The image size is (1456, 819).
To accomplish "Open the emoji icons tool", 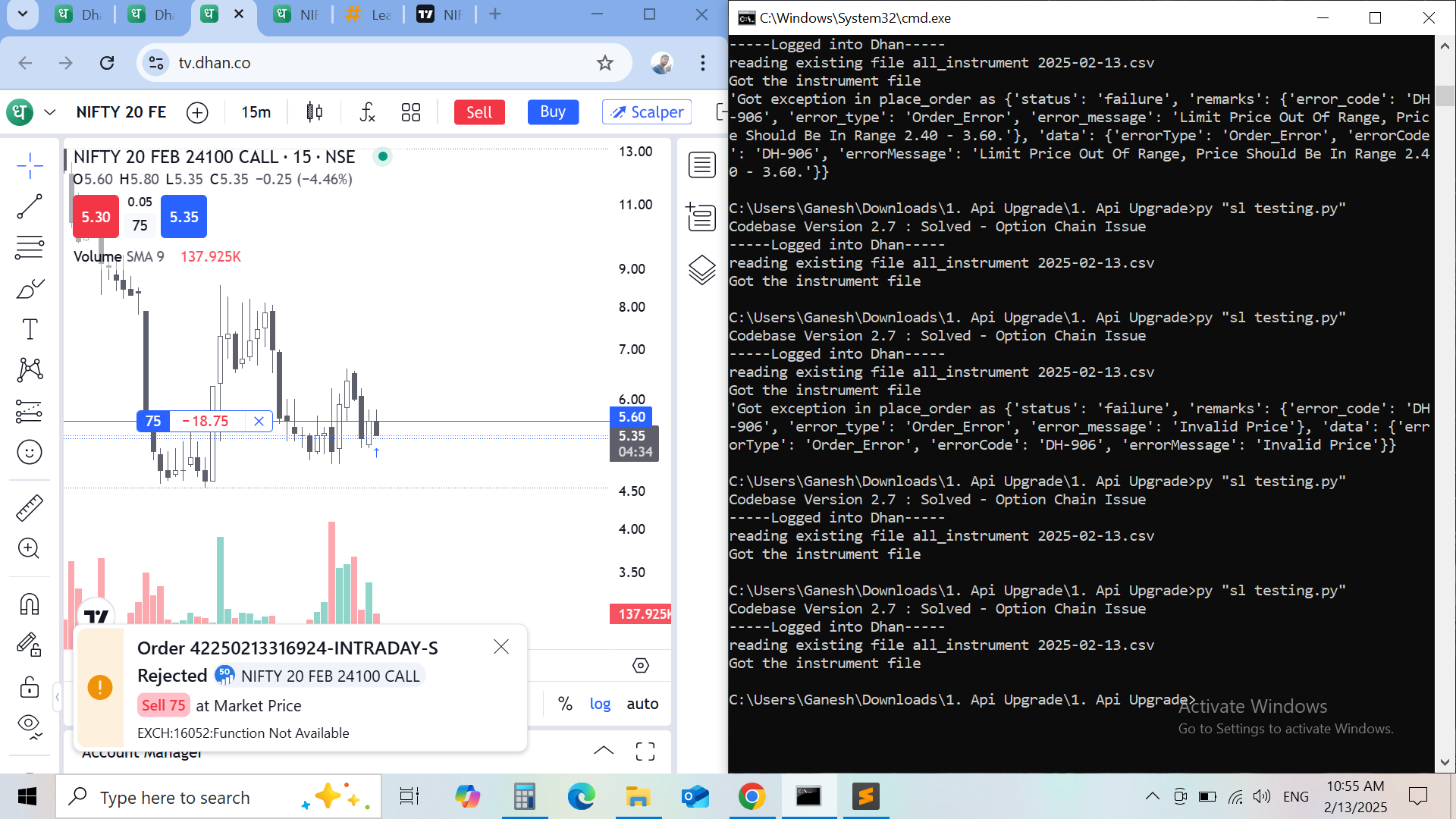I will [30, 452].
